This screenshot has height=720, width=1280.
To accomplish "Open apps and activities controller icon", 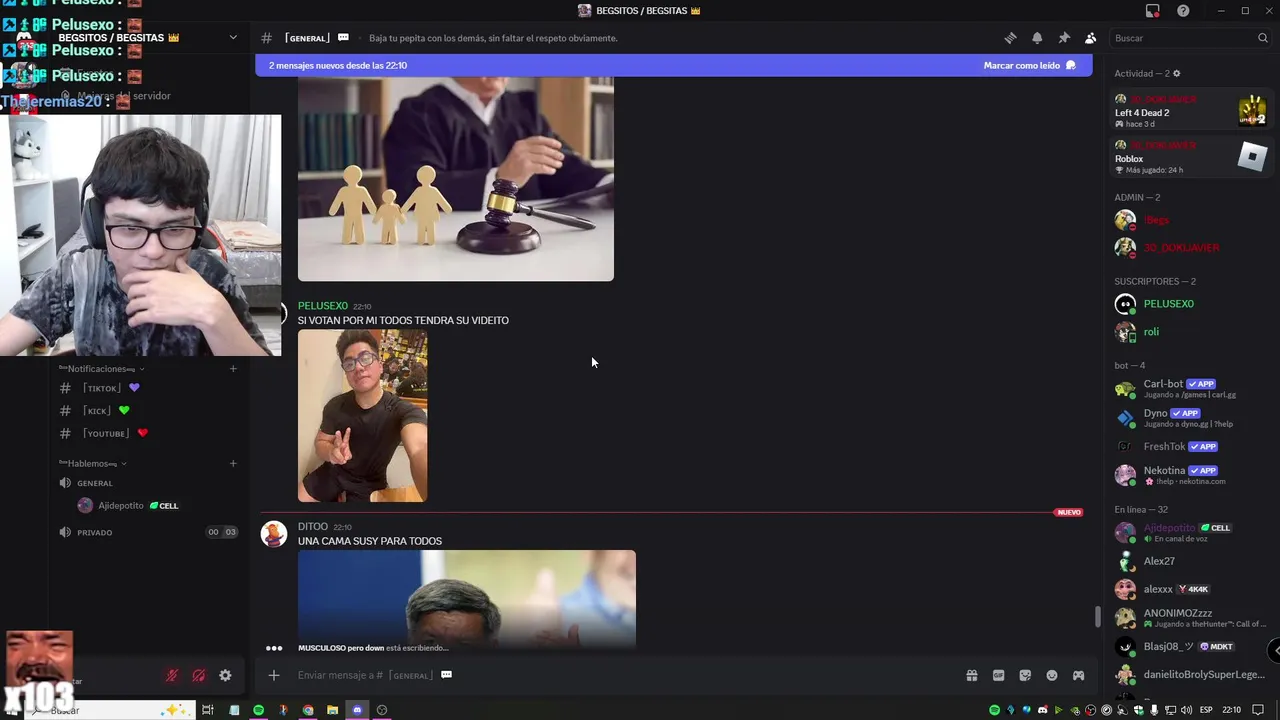I will (x=1078, y=675).
